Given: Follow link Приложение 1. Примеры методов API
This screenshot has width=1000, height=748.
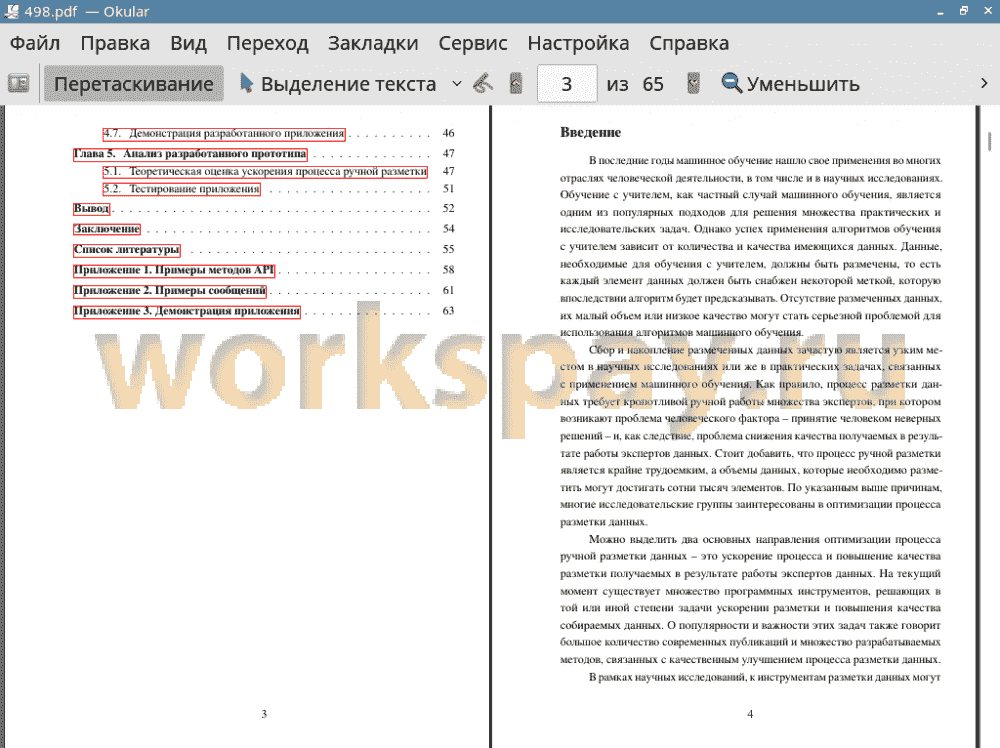Looking at the screenshot, I should tap(174, 270).
